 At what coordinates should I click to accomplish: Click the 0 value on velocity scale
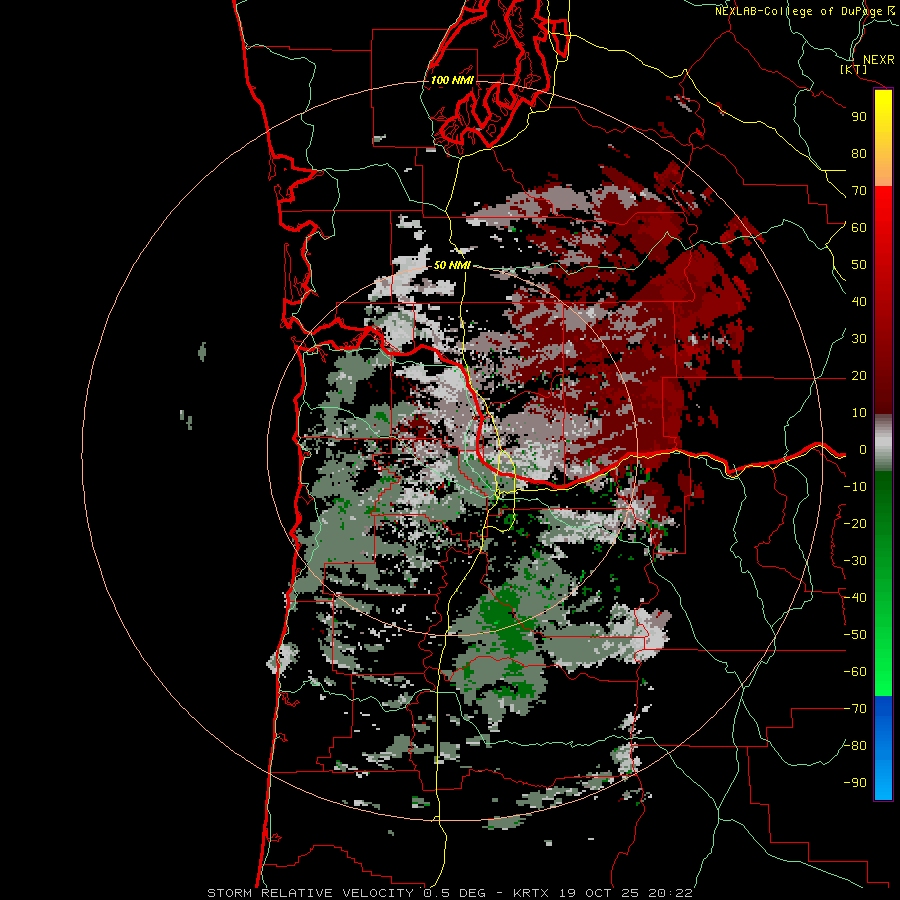click(x=862, y=450)
